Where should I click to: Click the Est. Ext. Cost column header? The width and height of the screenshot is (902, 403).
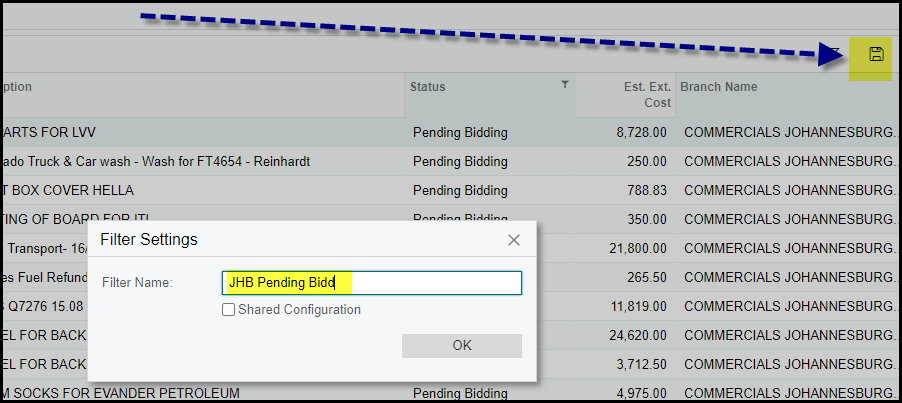pos(647,95)
